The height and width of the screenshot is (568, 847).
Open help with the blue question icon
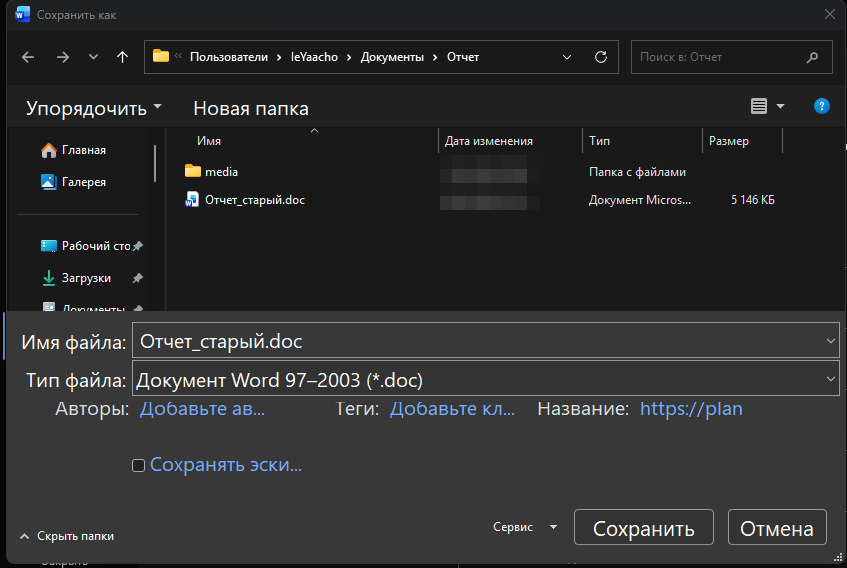tap(822, 106)
